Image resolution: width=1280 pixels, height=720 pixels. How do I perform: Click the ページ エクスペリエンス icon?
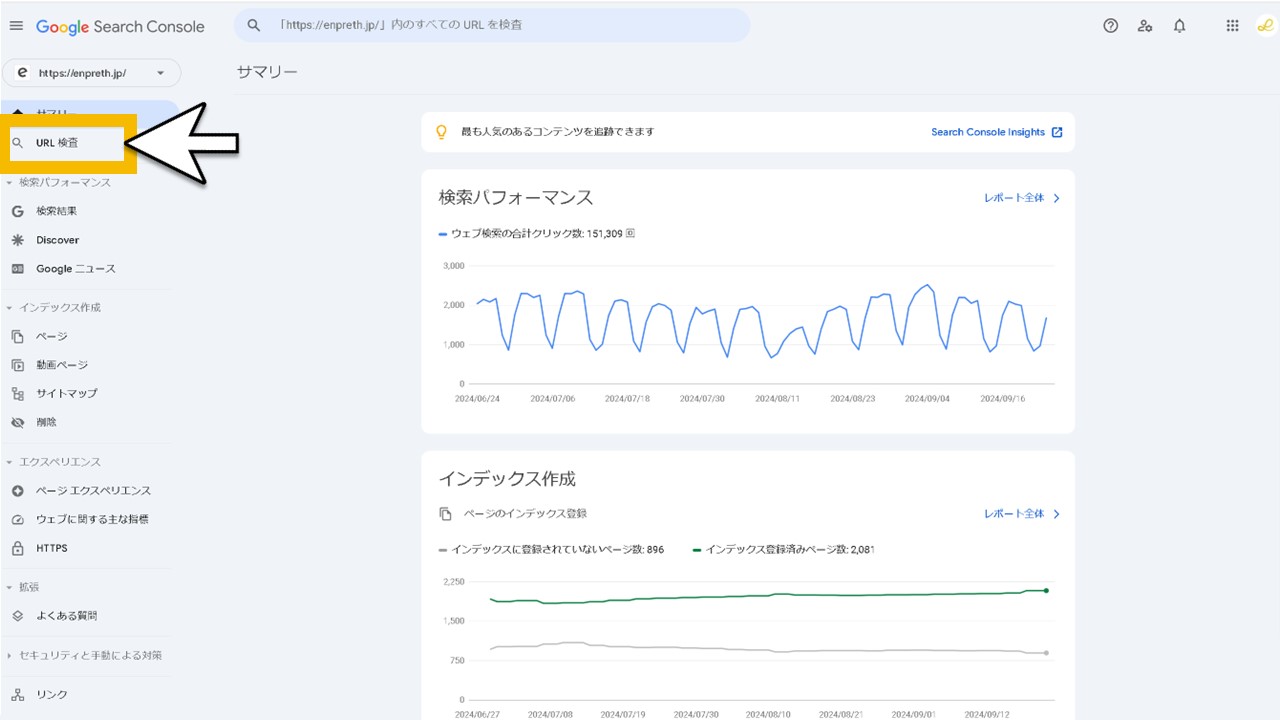point(17,490)
